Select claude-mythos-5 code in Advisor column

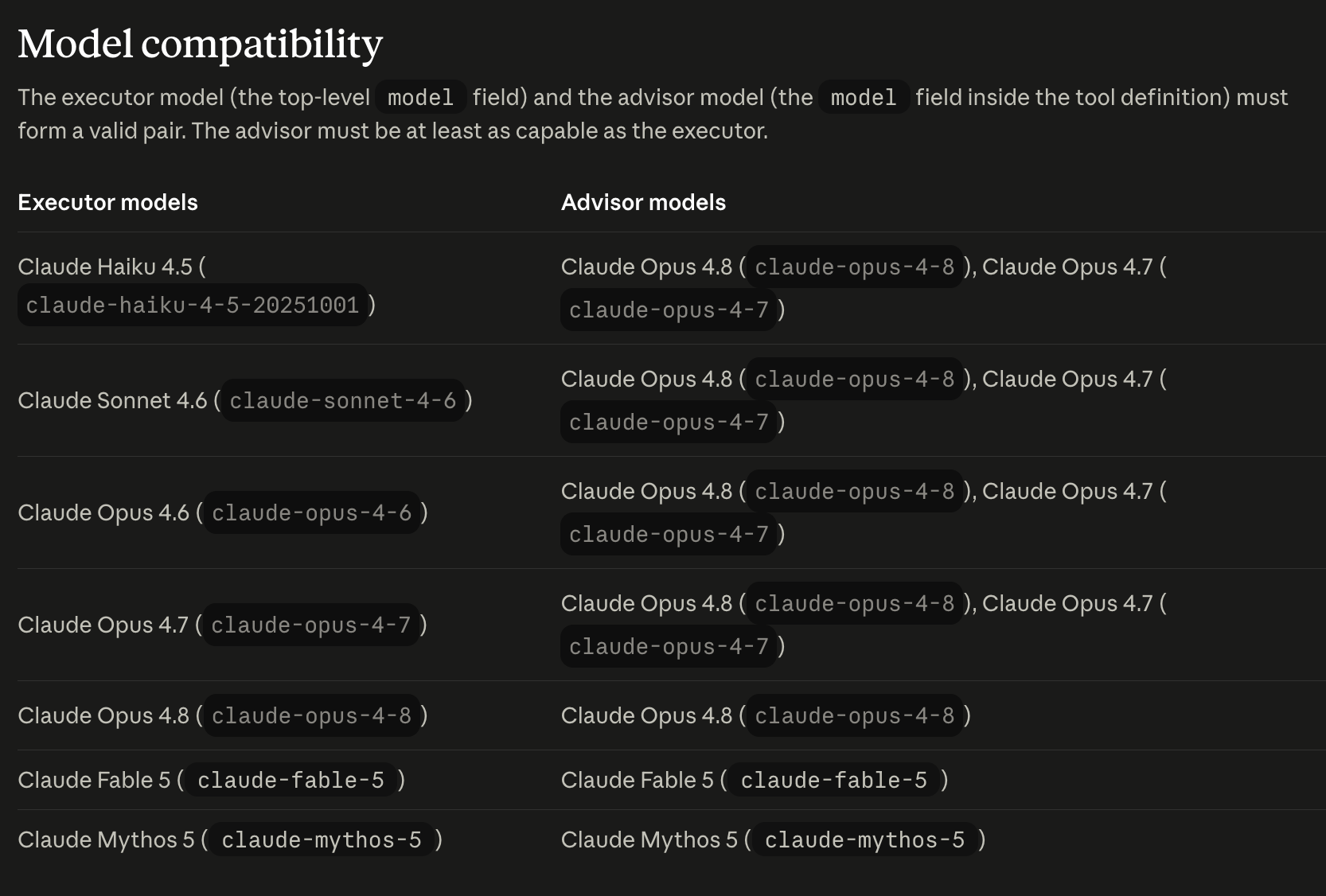(x=864, y=840)
